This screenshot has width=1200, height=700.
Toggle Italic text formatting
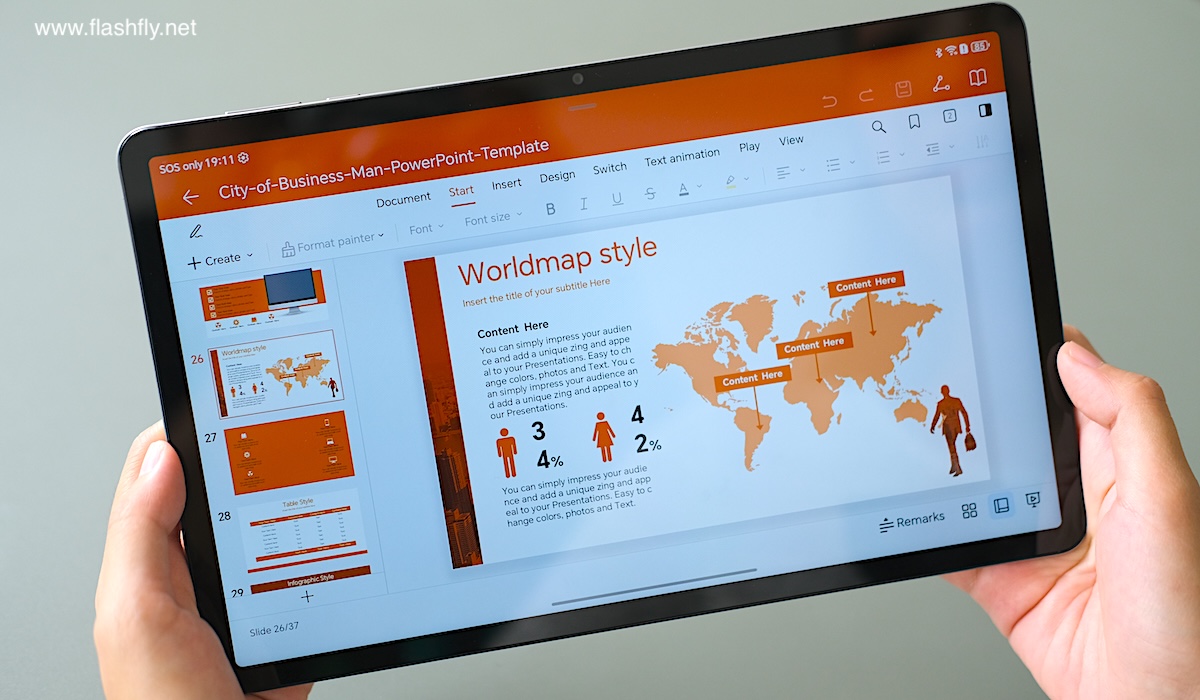[x=583, y=204]
